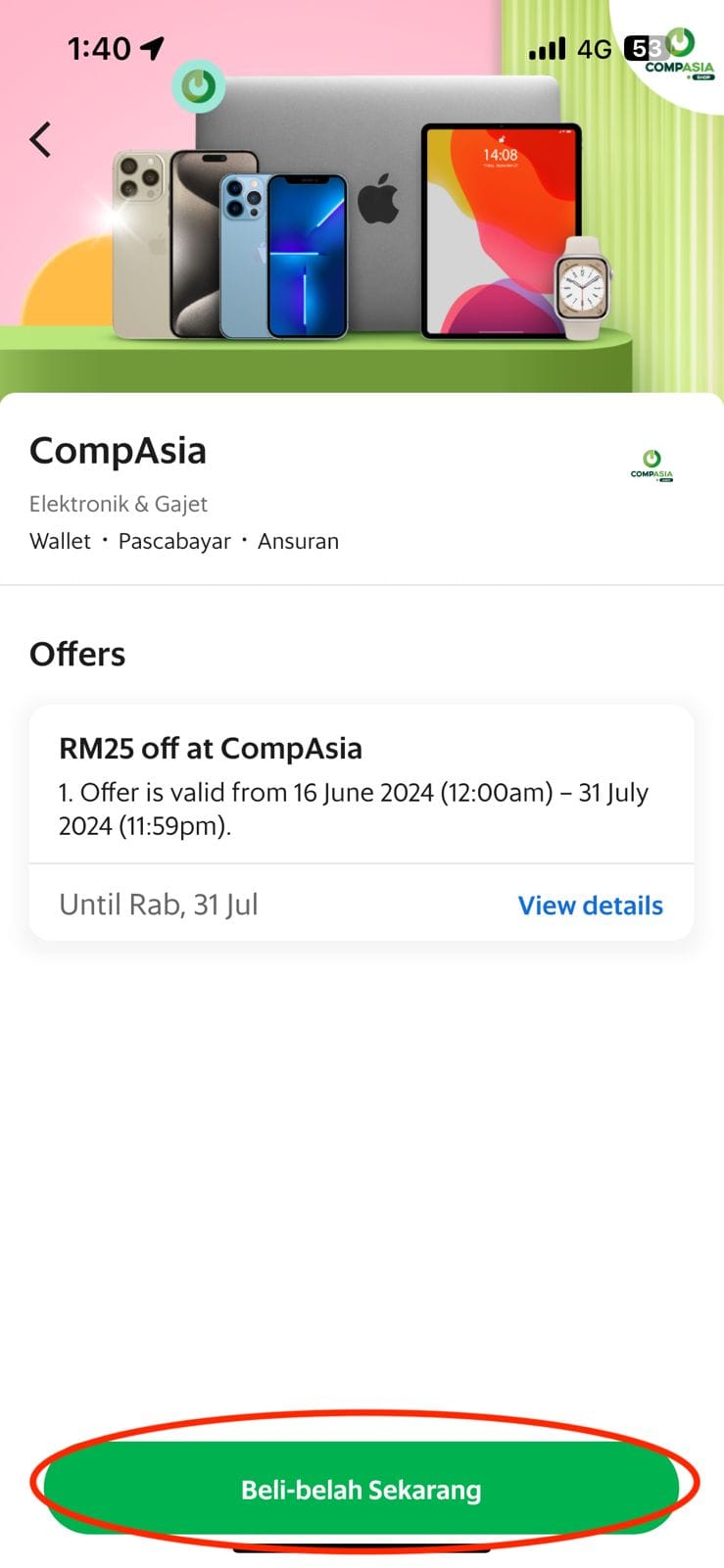Tap the Apple logo on the MacBook
Image resolution: width=724 pixels, height=1568 pixels.
point(378,200)
